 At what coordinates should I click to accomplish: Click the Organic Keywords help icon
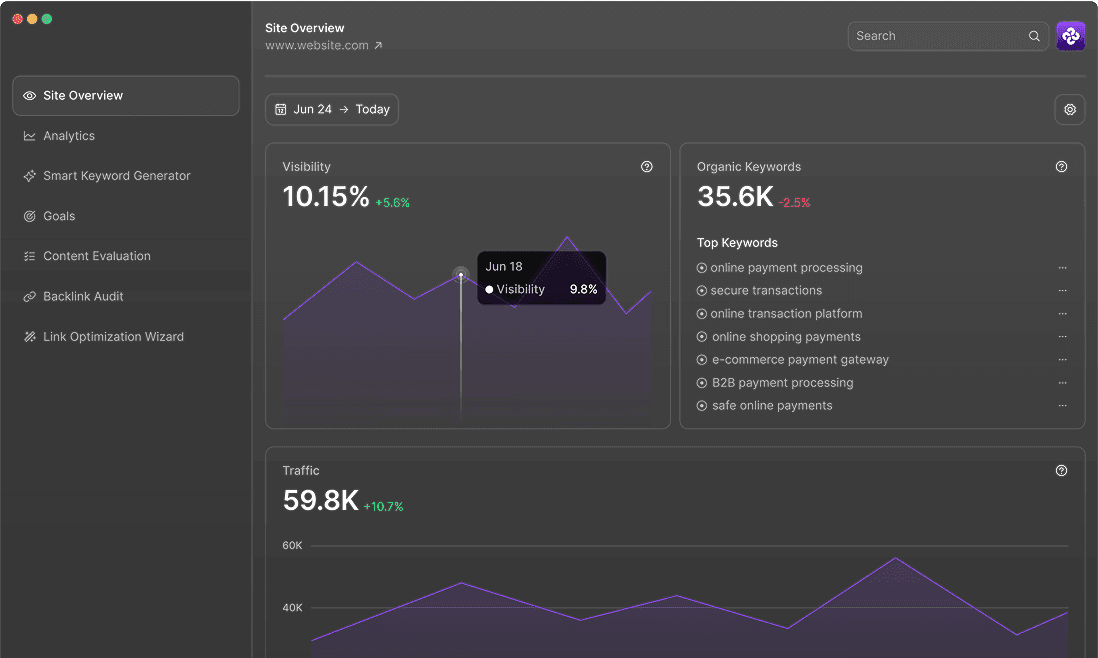1061,167
